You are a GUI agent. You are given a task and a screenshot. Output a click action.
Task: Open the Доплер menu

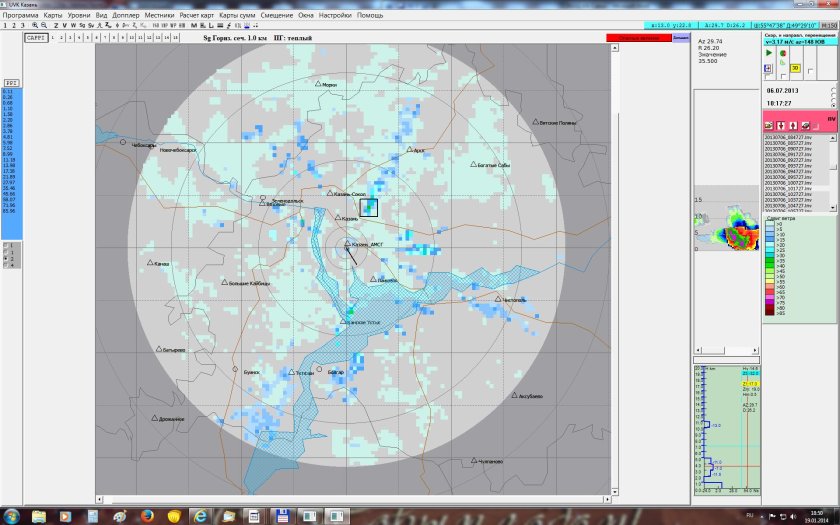pyautogui.click(x=126, y=15)
